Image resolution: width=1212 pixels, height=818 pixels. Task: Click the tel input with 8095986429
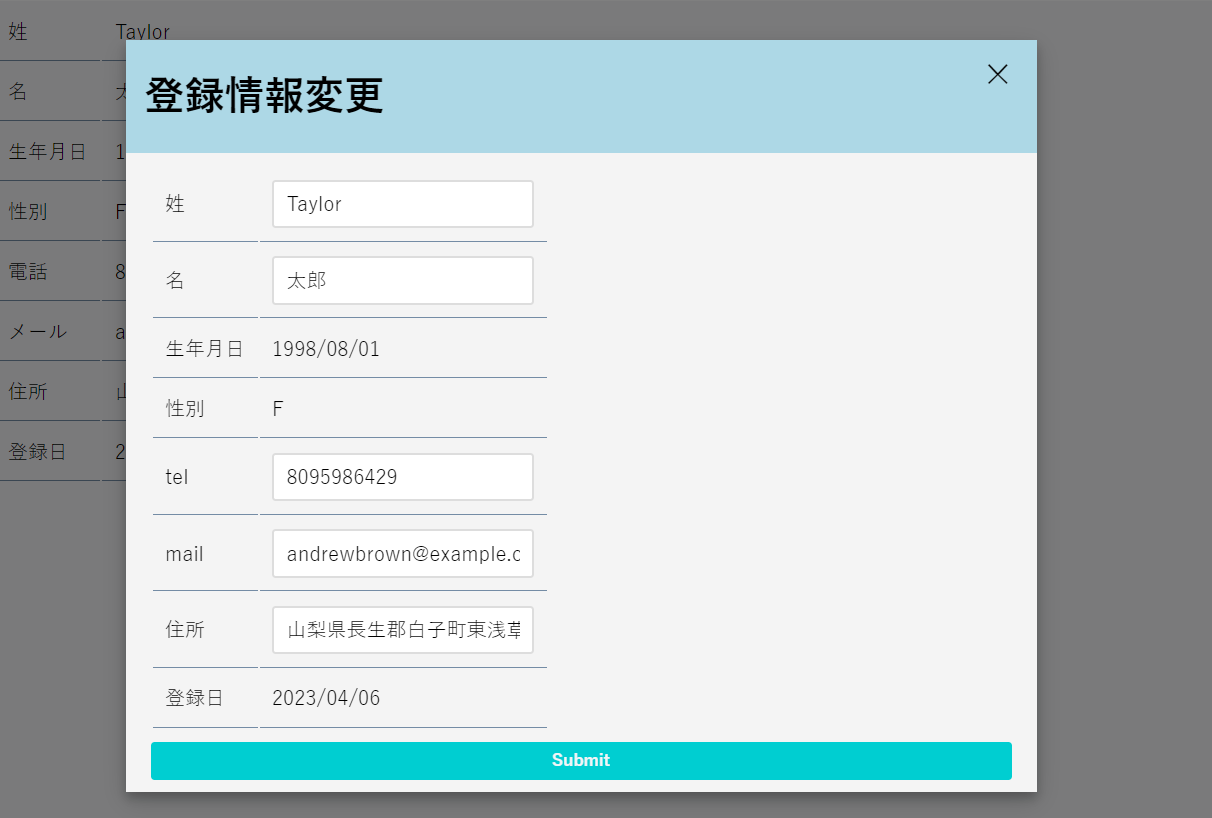(x=403, y=477)
